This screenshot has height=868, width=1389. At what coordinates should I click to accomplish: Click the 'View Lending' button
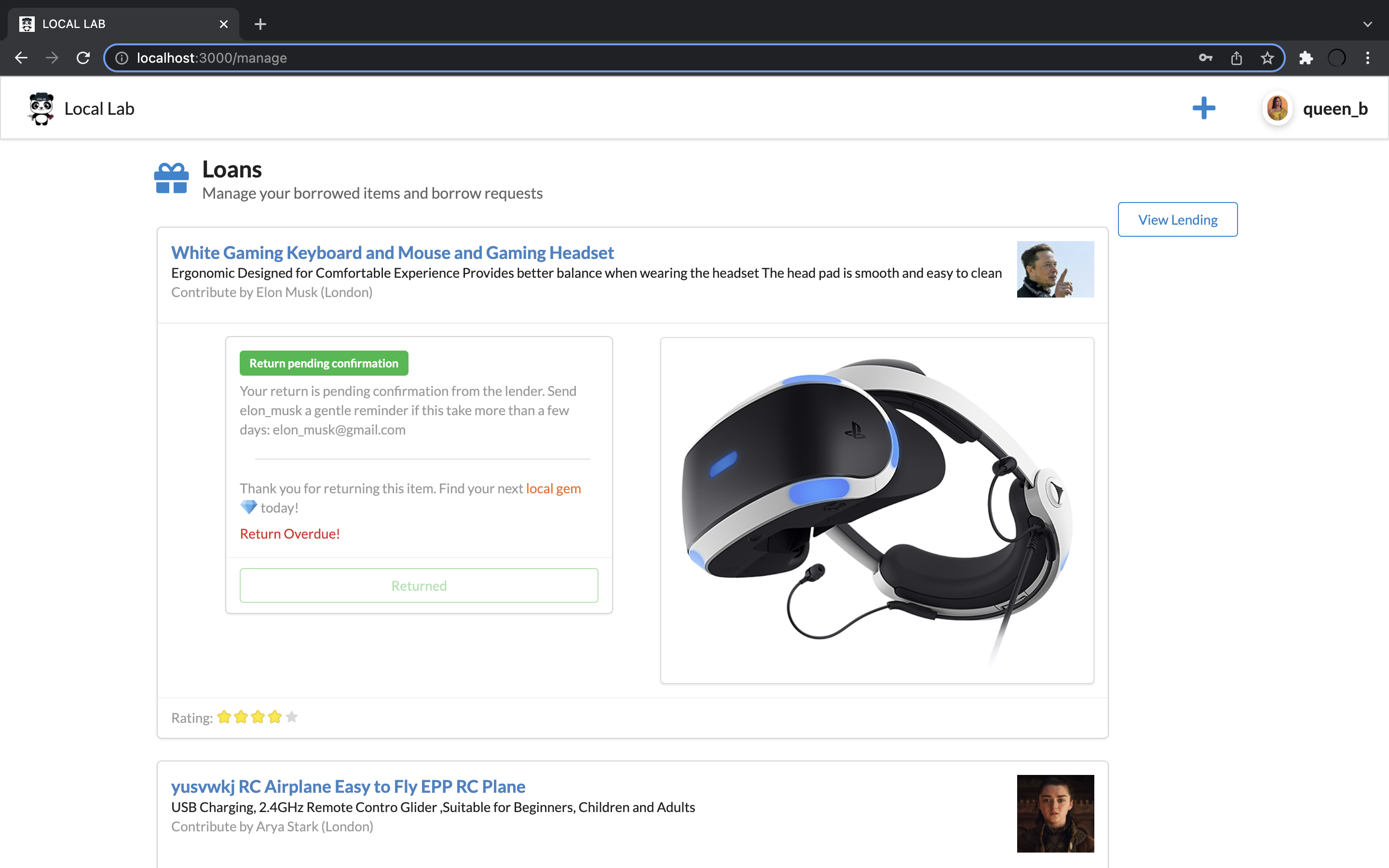point(1178,218)
